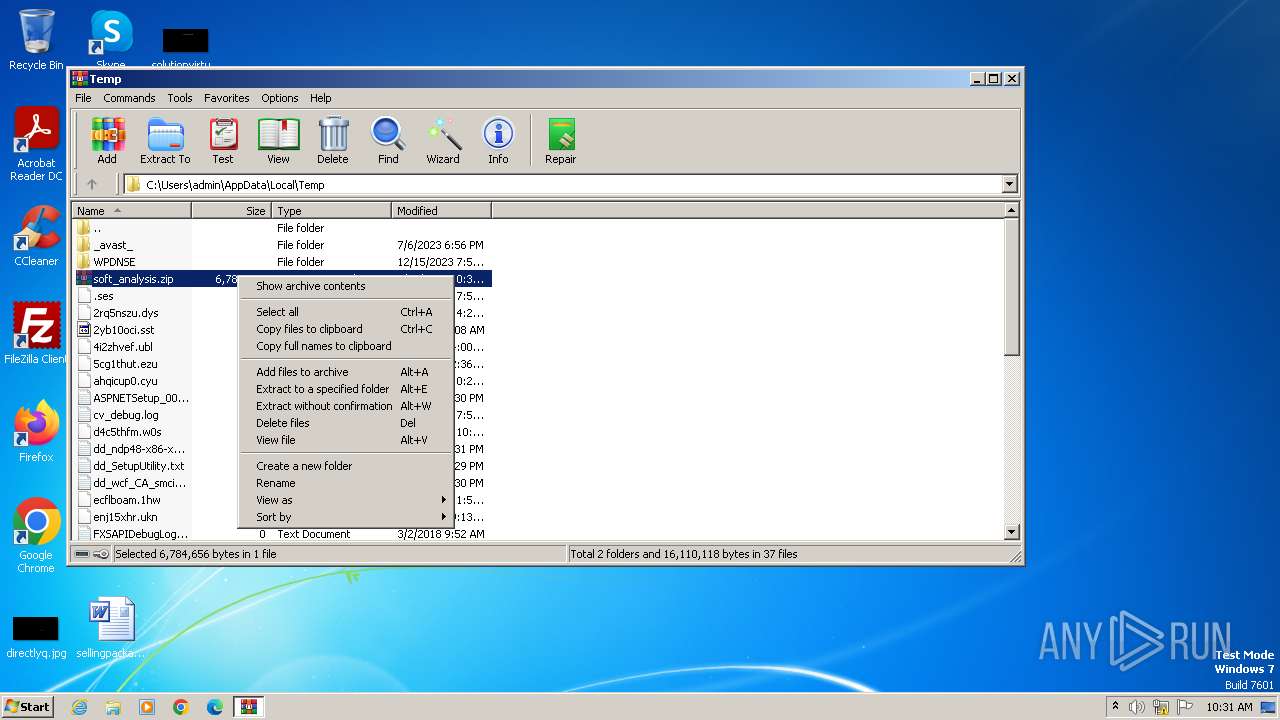Sort by Name column header
The height and width of the screenshot is (720, 1280).
tap(132, 211)
